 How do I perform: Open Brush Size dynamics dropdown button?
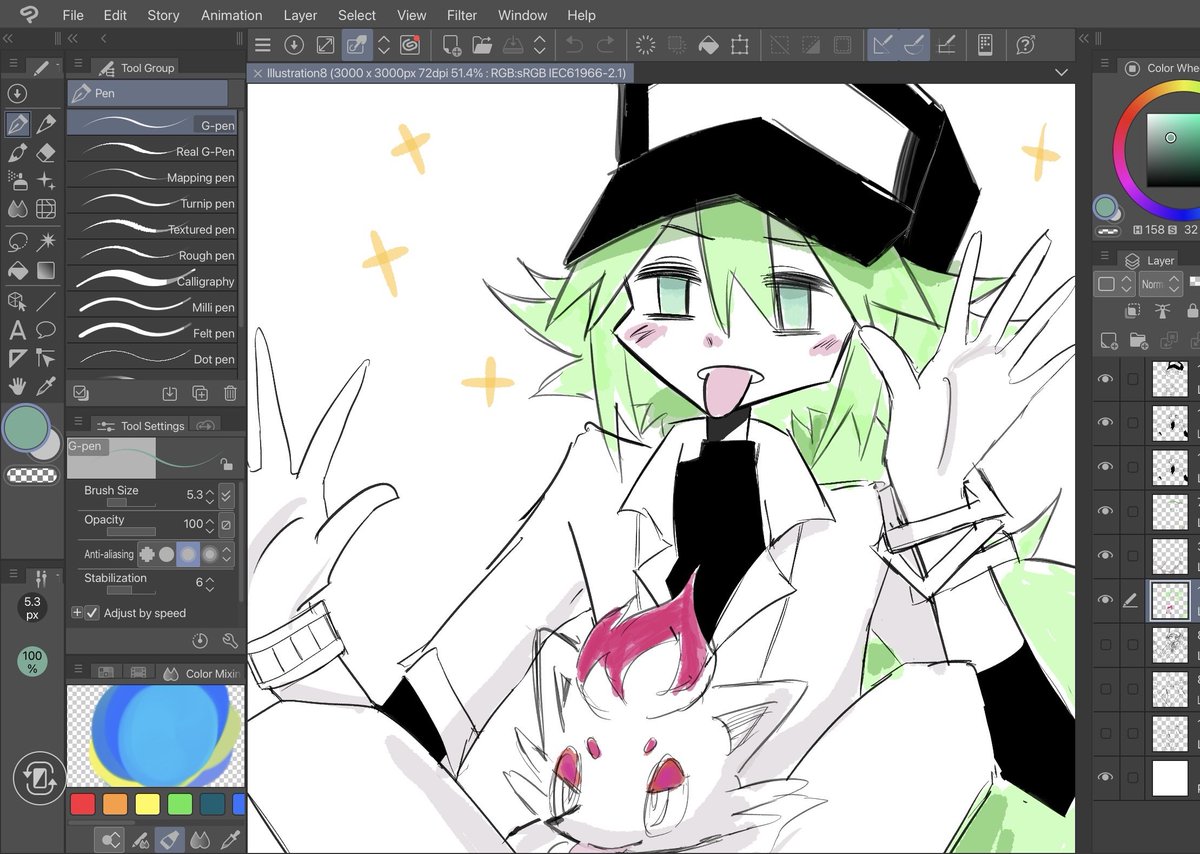tap(227, 495)
